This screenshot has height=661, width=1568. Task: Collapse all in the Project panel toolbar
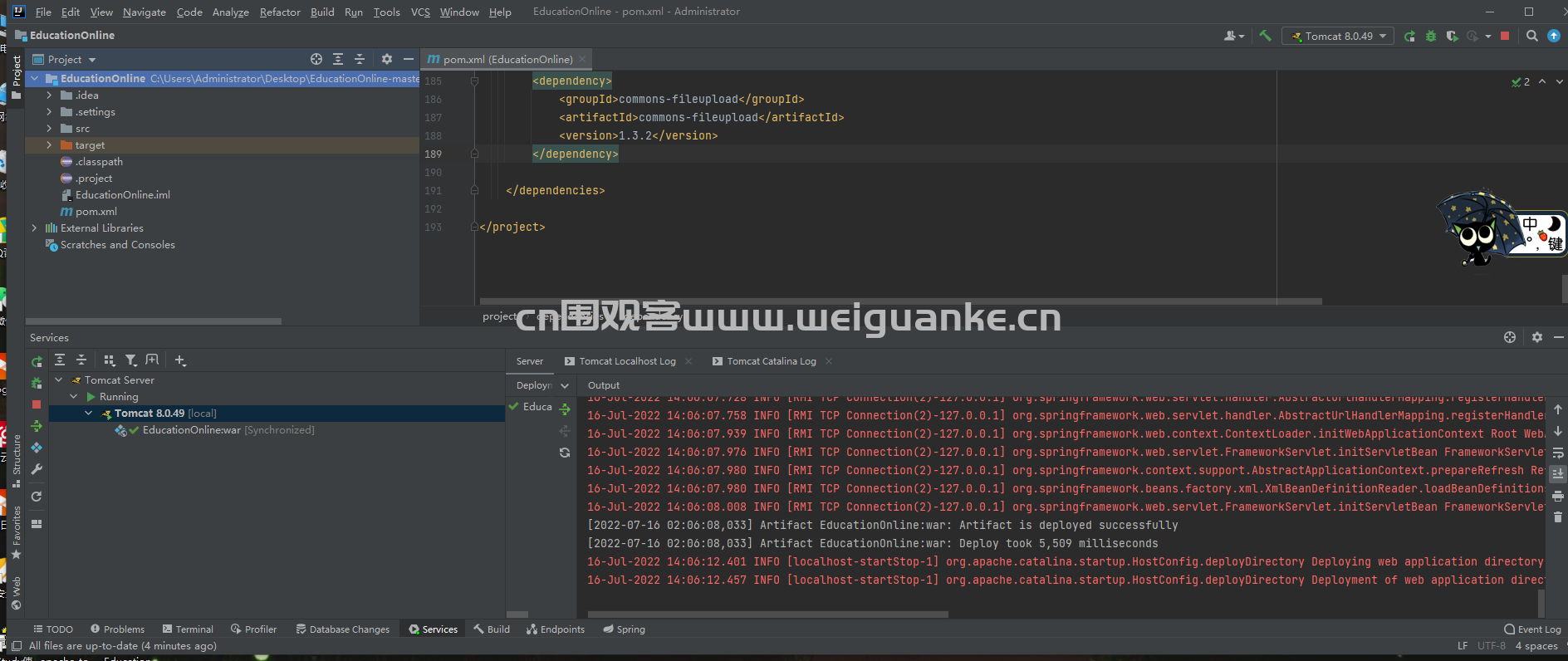point(360,59)
